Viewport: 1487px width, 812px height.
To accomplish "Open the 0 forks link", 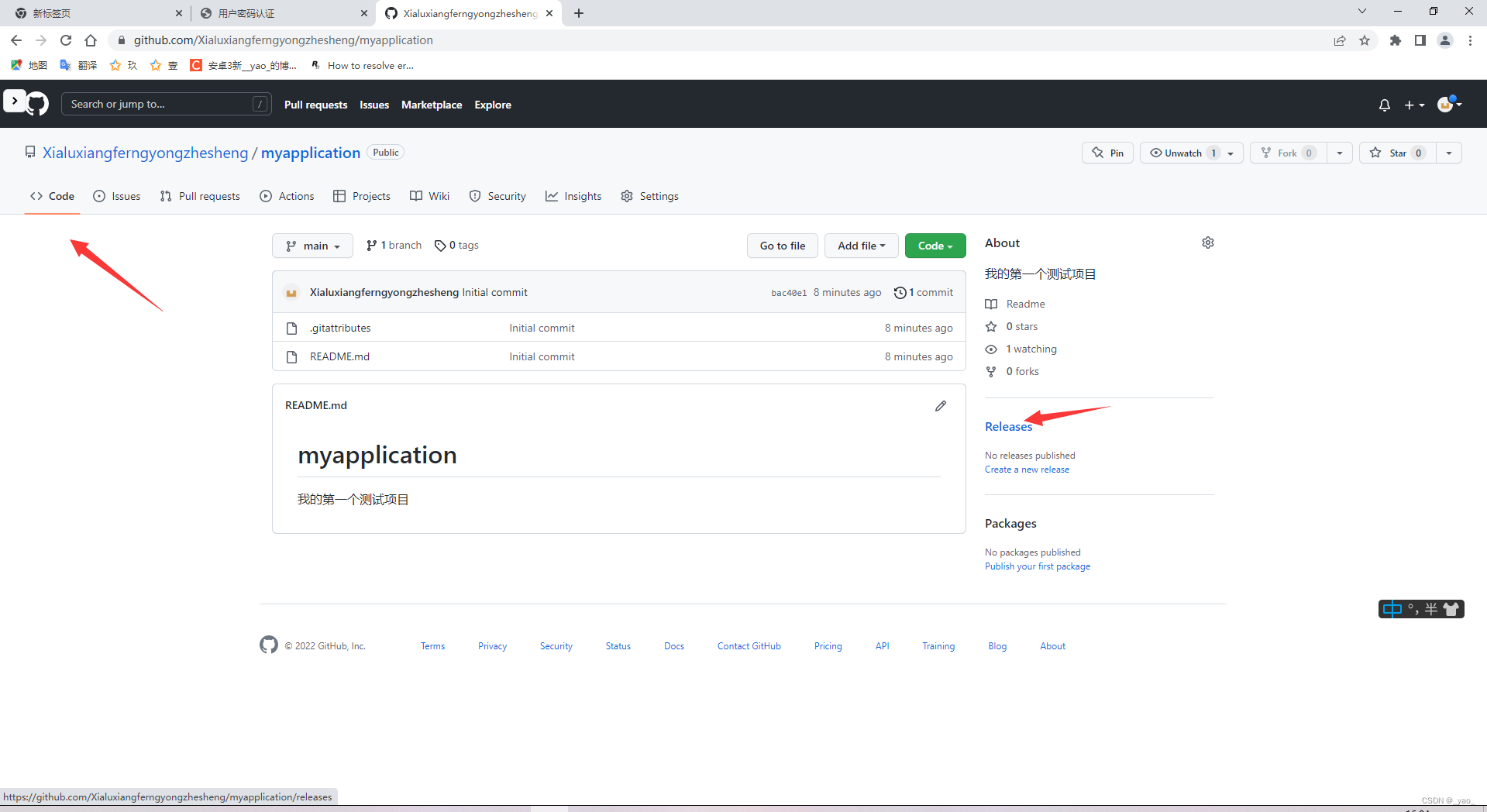I will coord(1012,371).
